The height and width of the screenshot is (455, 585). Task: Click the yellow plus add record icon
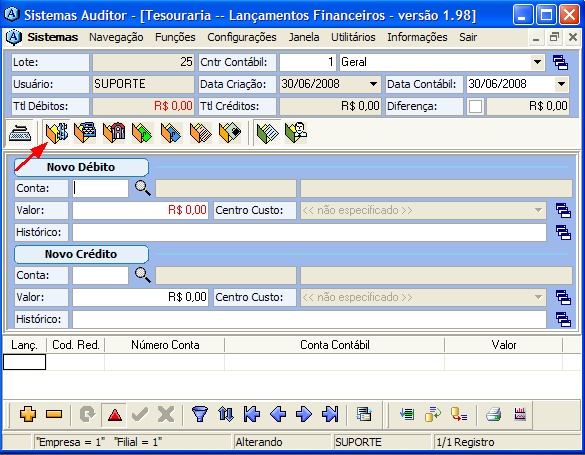[28, 414]
